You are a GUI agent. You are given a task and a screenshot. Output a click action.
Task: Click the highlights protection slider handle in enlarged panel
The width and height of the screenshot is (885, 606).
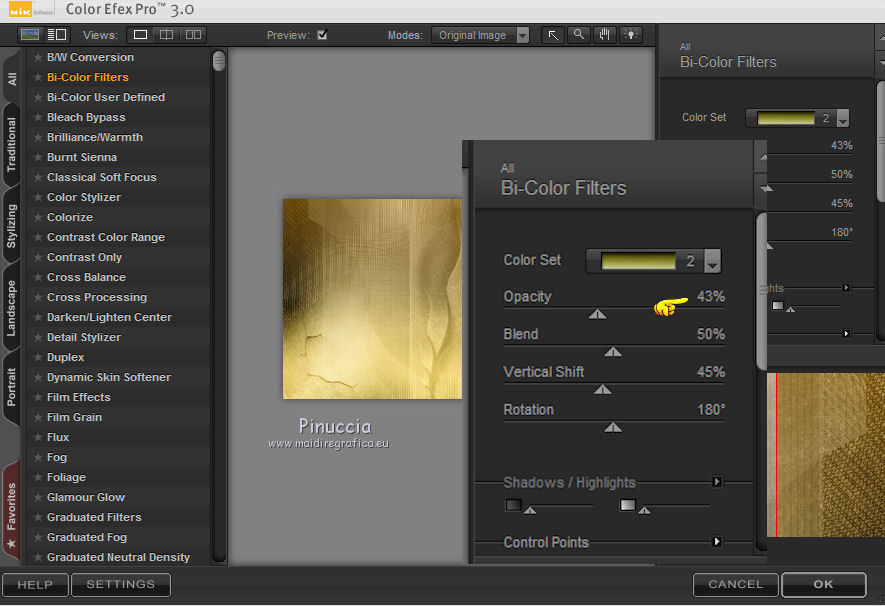point(644,510)
